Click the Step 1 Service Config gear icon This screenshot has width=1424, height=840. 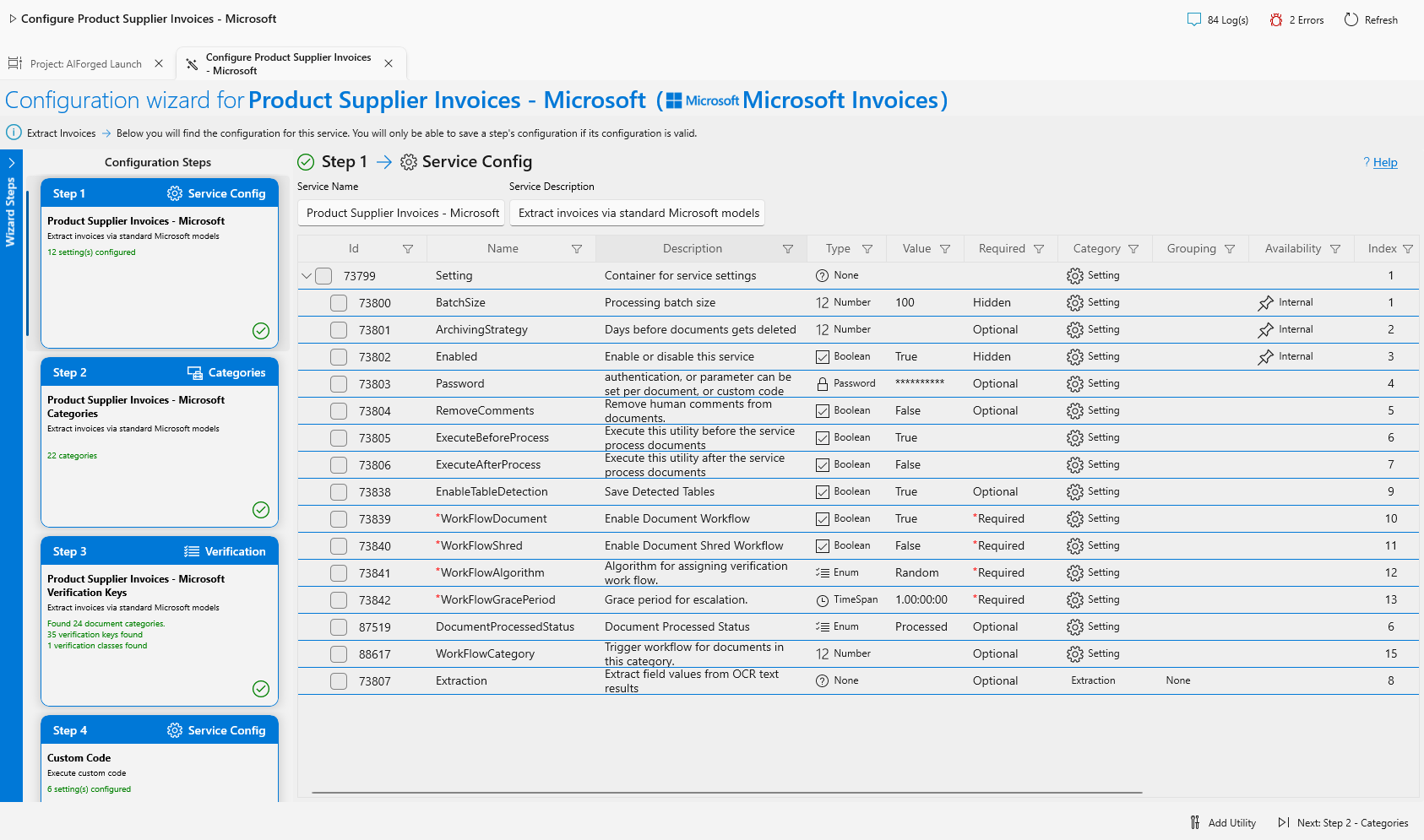[x=175, y=193]
